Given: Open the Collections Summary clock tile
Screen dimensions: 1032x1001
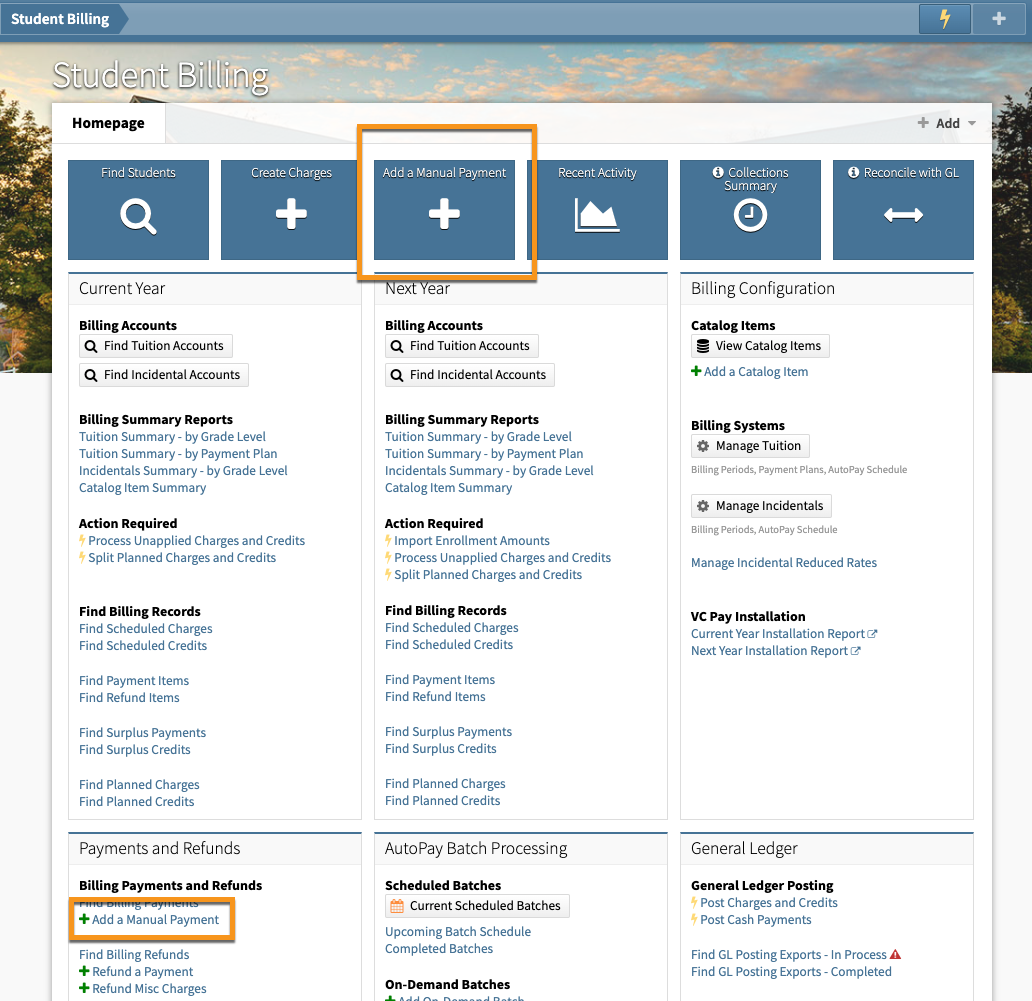Looking at the screenshot, I should [x=750, y=210].
